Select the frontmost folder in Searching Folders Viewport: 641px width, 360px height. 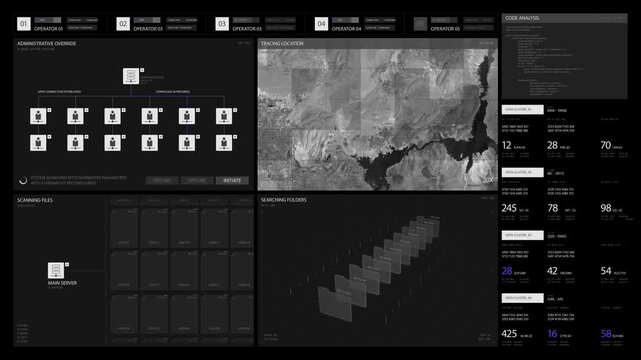335,304
